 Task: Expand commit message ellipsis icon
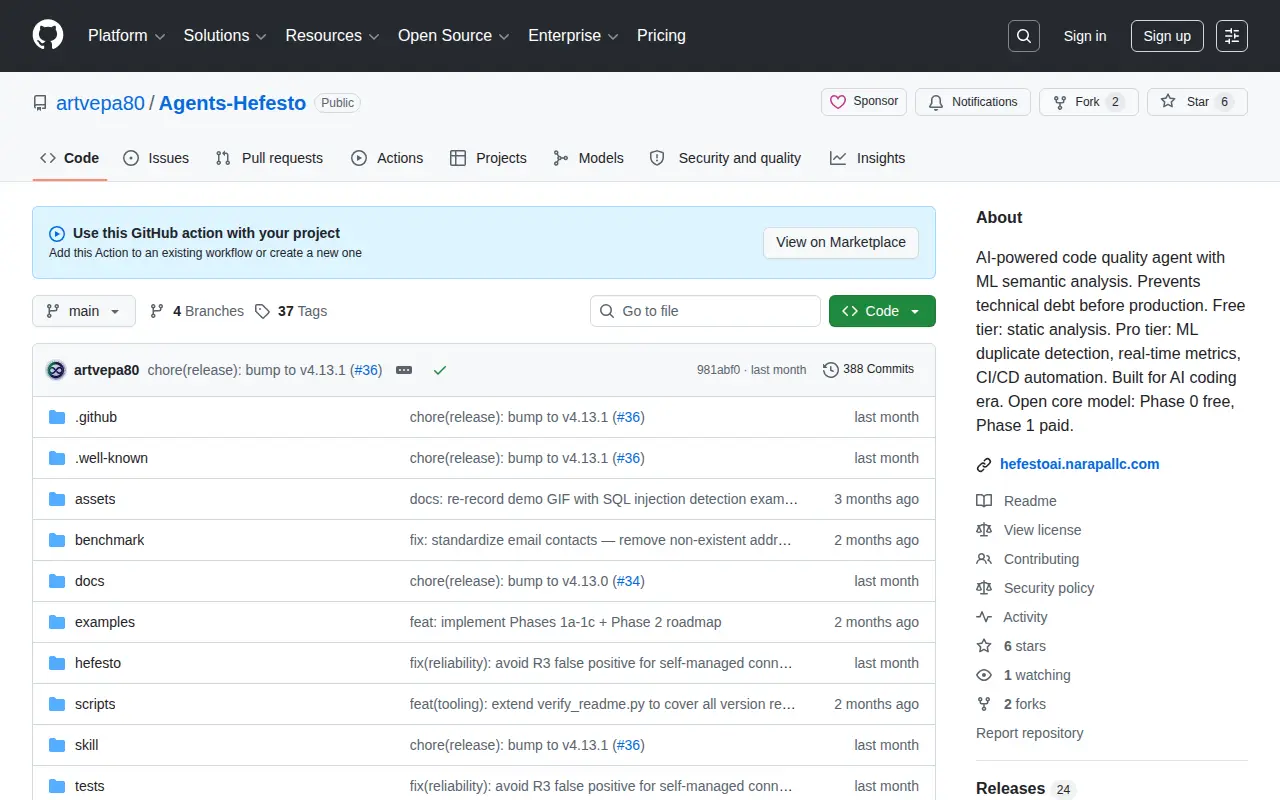(x=404, y=370)
